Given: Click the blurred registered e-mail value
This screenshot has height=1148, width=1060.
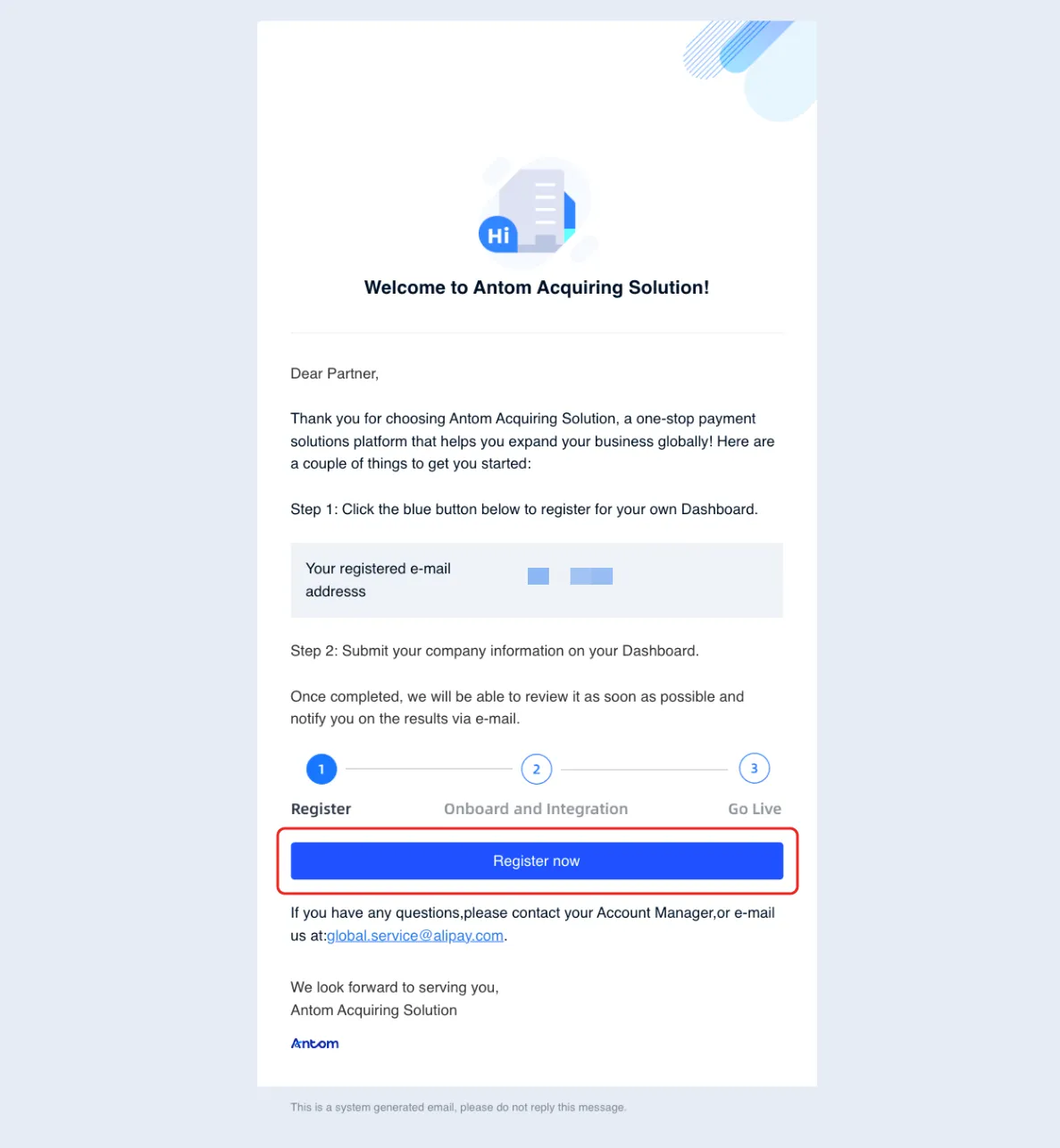Looking at the screenshot, I should (x=570, y=576).
